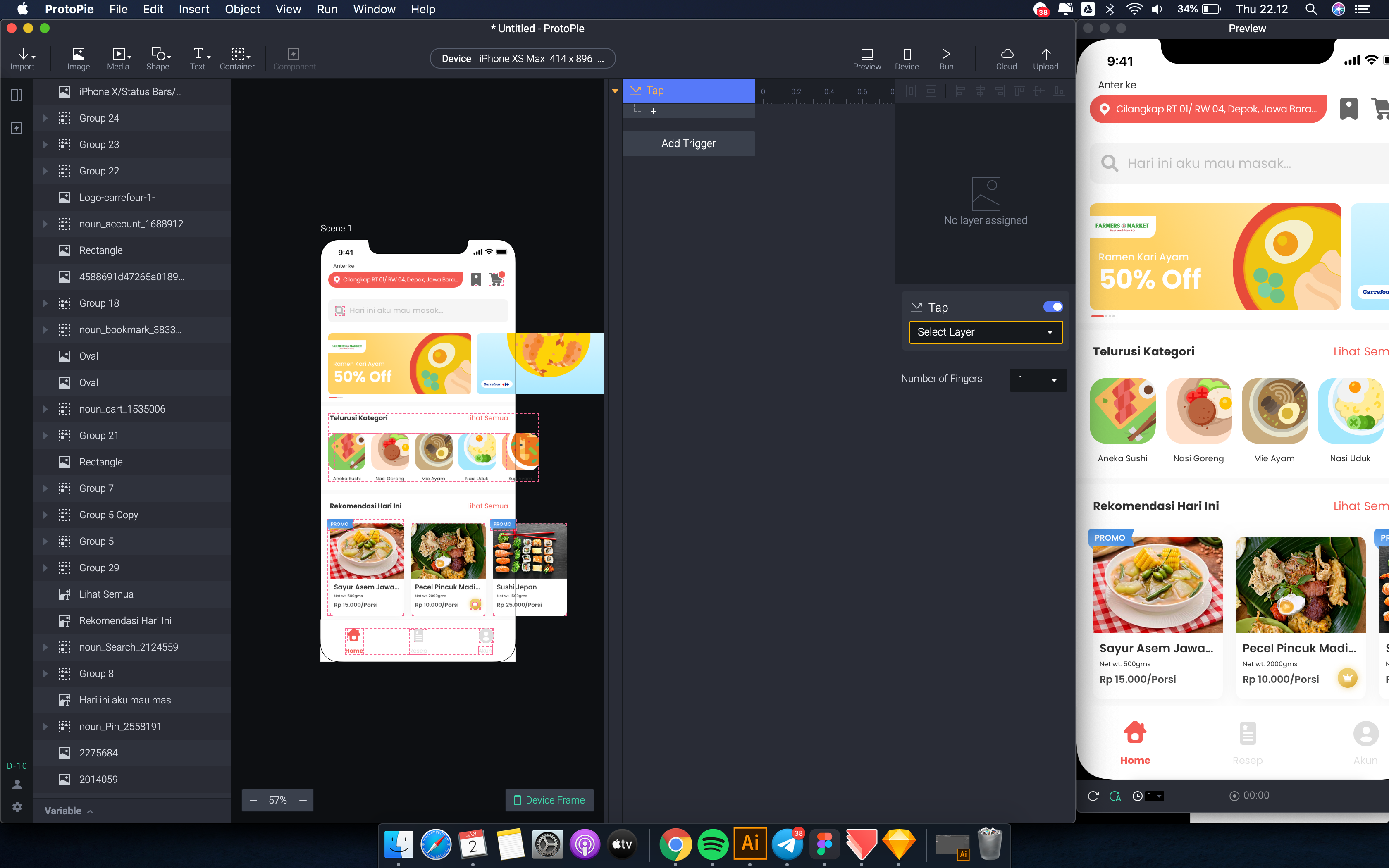The height and width of the screenshot is (868, 1389).
Task: Expand the noun_cart_1535006 layer
Action: 45,409
